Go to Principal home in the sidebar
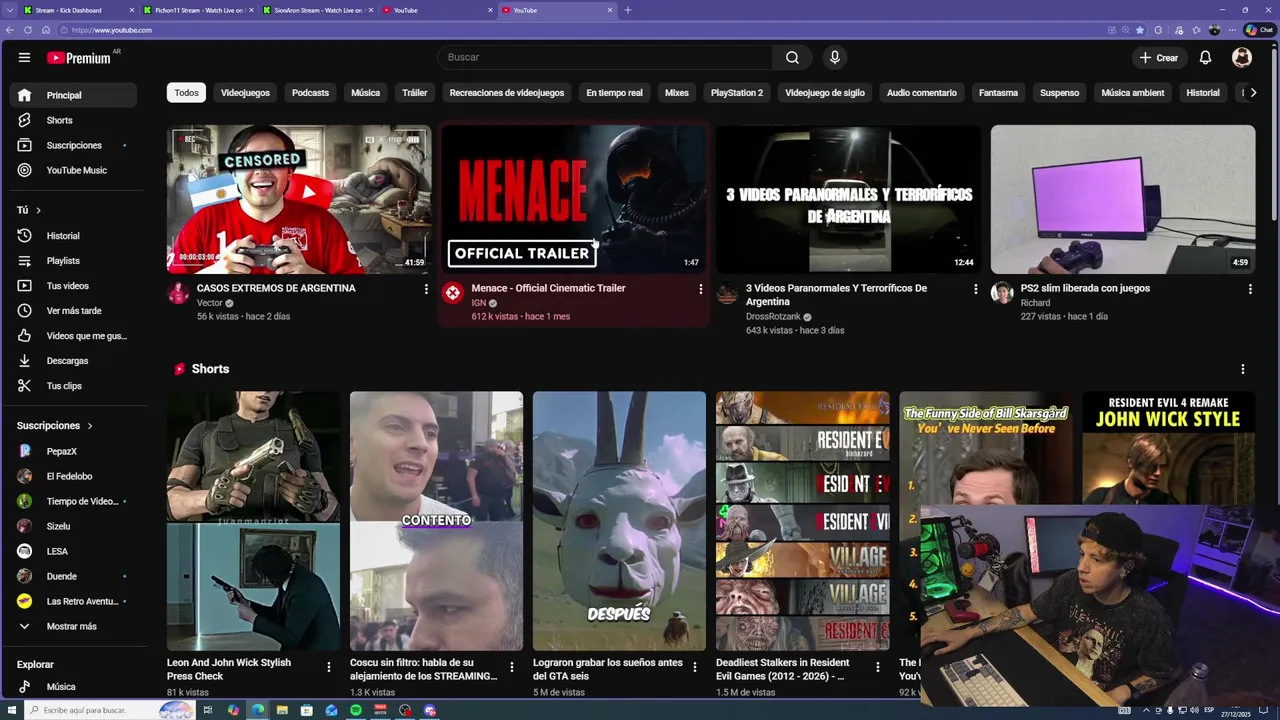The width and height of the screenshot is (1280, 720). pyautogui.click(x=73, y=95)
